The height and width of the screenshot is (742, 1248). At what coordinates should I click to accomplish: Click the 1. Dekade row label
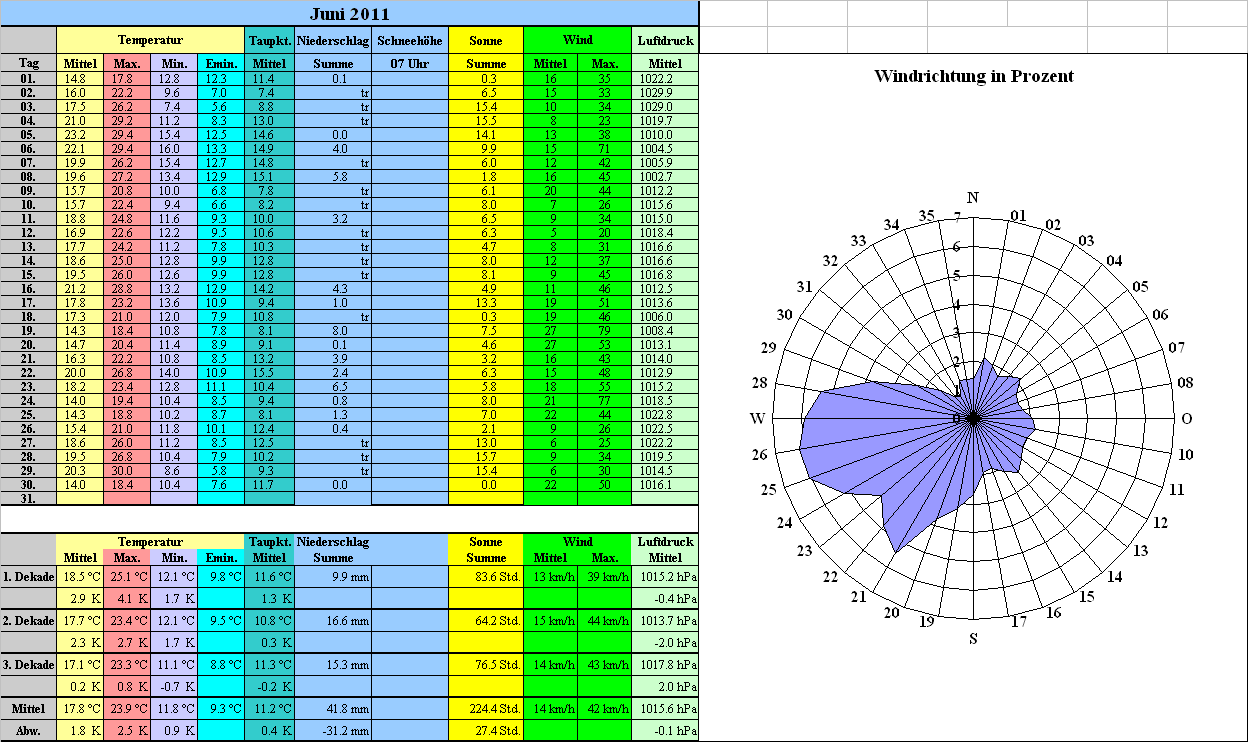click(x=28, y=577)
